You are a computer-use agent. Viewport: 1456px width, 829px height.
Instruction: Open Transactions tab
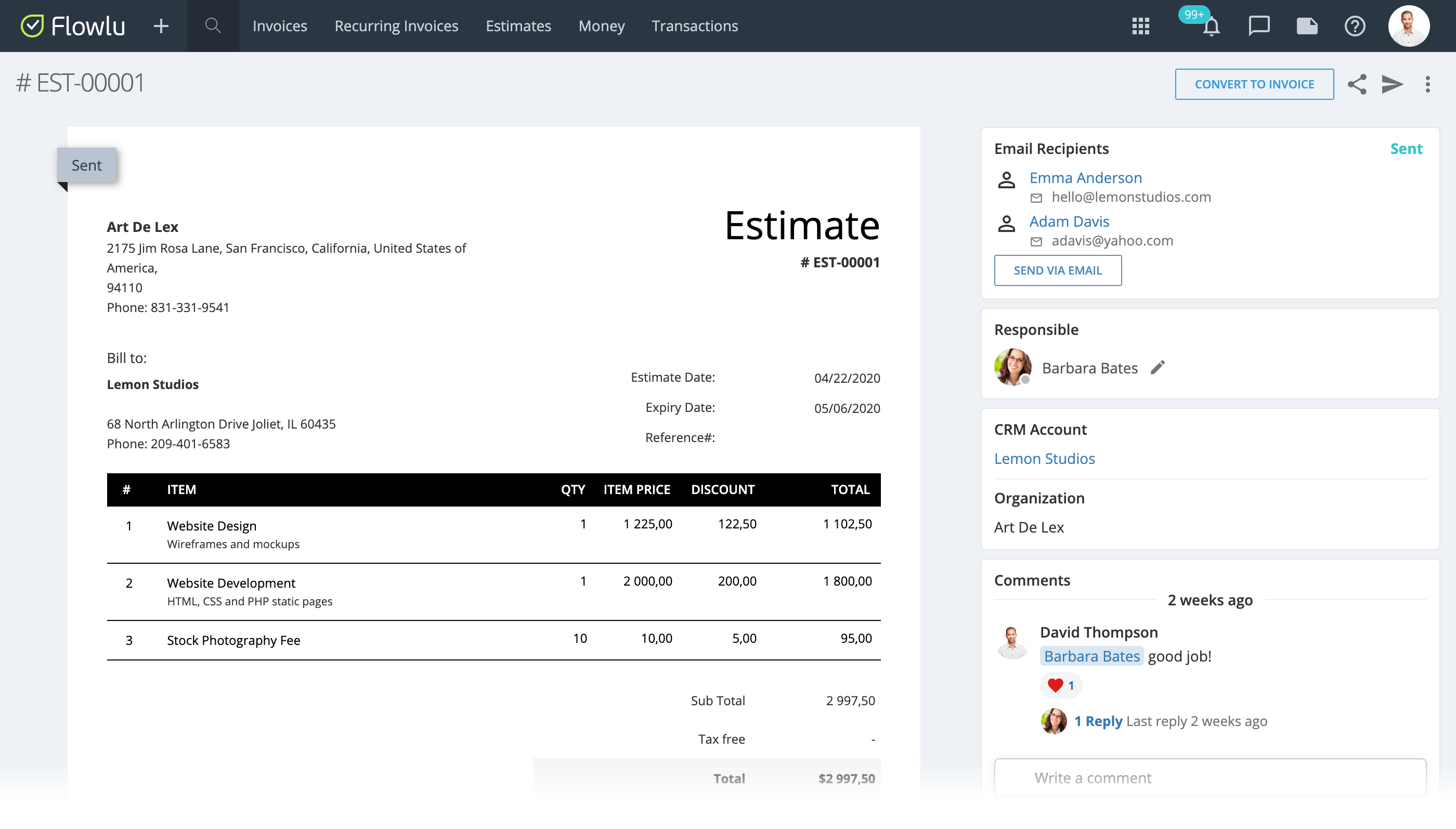[694, 25]
